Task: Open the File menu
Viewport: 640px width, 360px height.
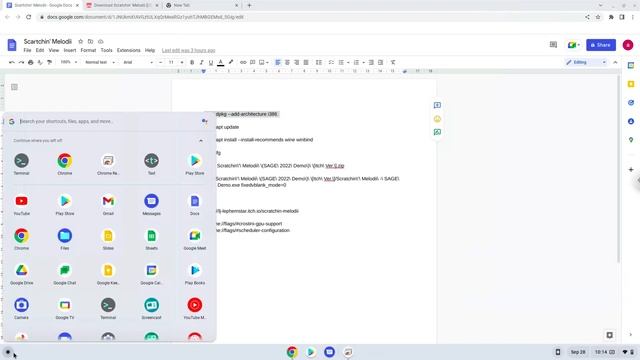Action: (x=27, y=50)
